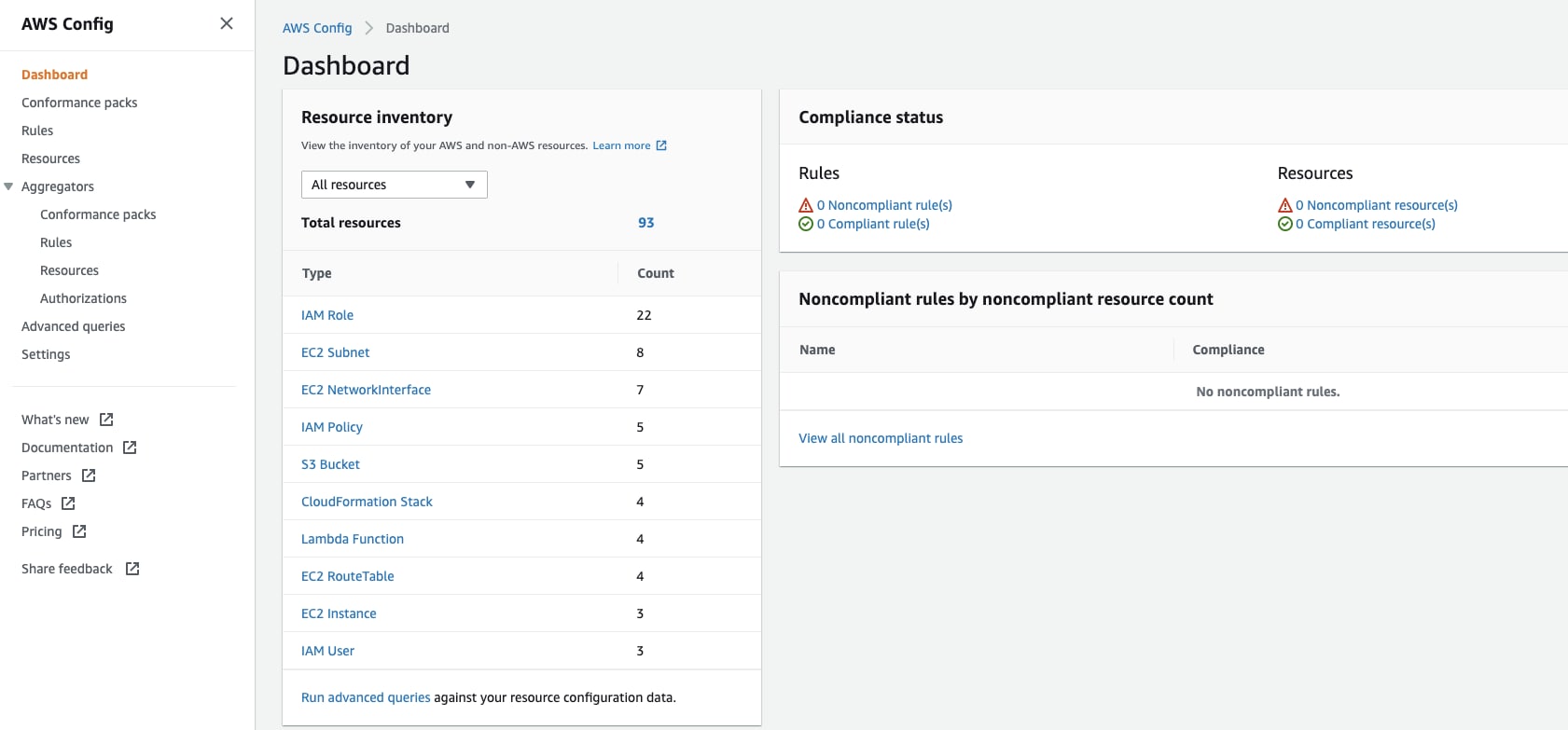
Task: Open the EC2 Instance resource type
Action: 339,613
